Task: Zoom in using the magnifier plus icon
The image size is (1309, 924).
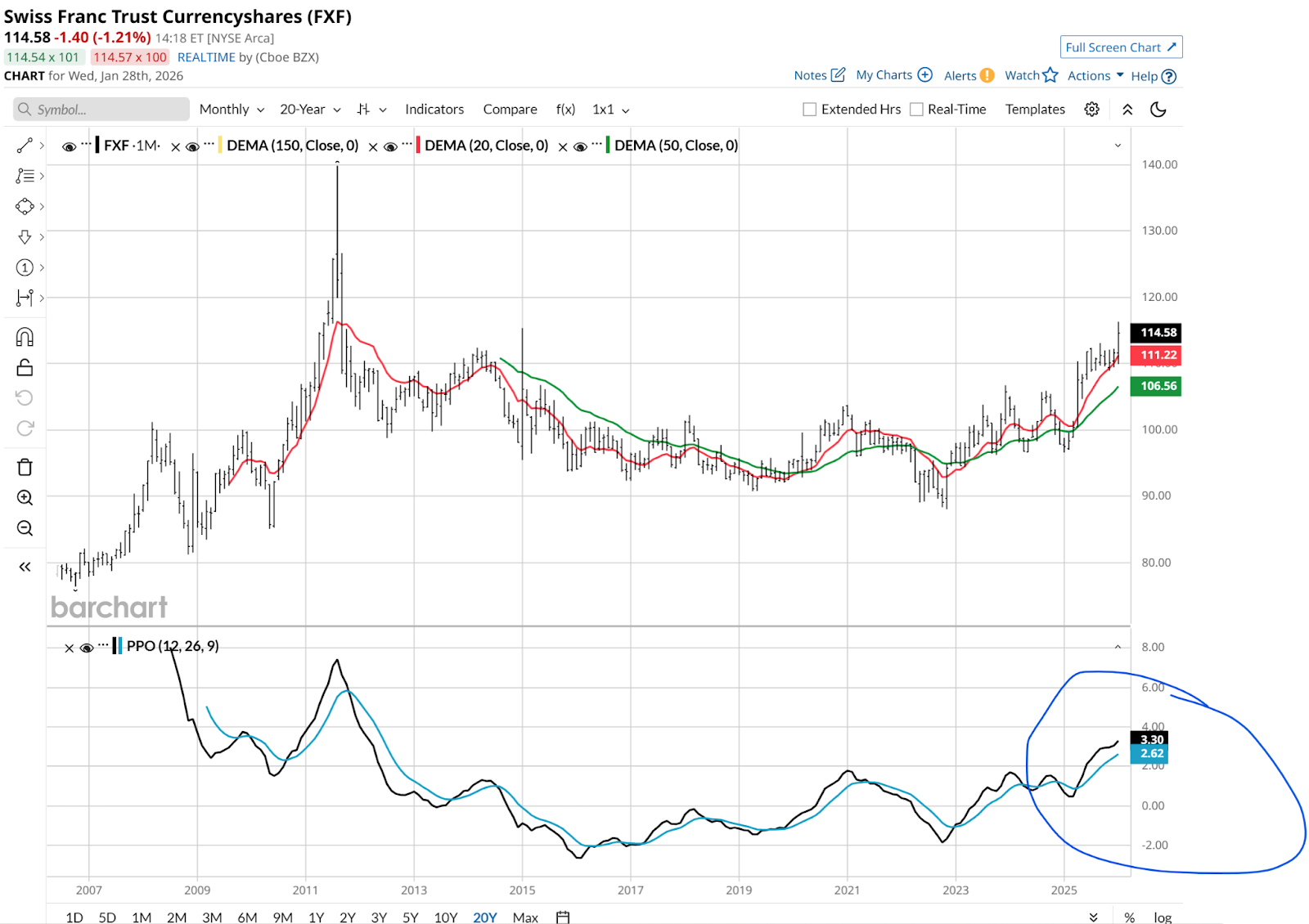Action: click(x=25, y=498)
